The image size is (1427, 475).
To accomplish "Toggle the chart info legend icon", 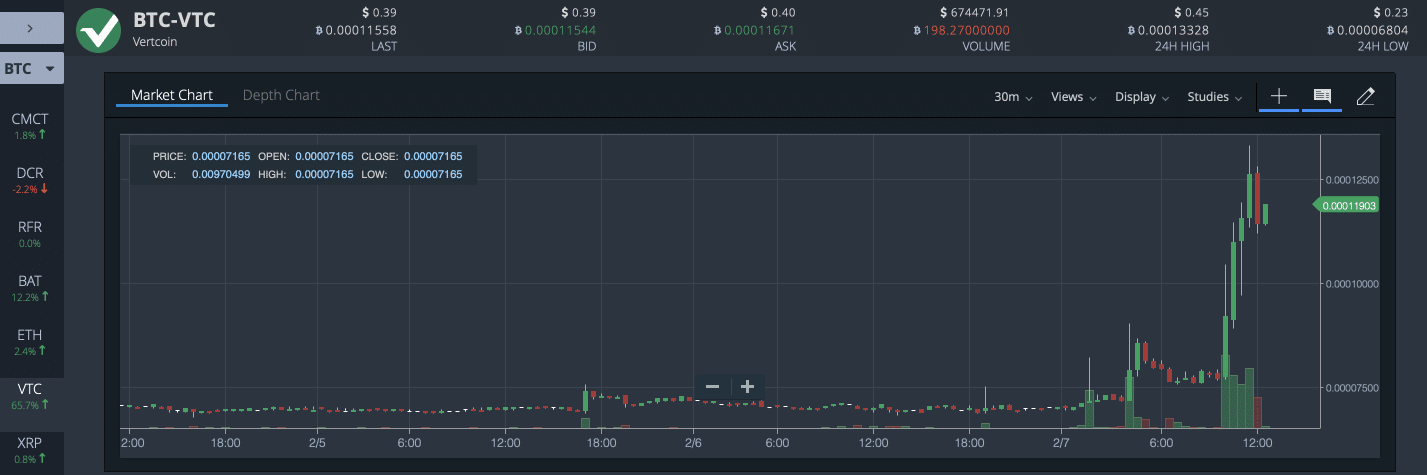I will tap(1322, 96).
